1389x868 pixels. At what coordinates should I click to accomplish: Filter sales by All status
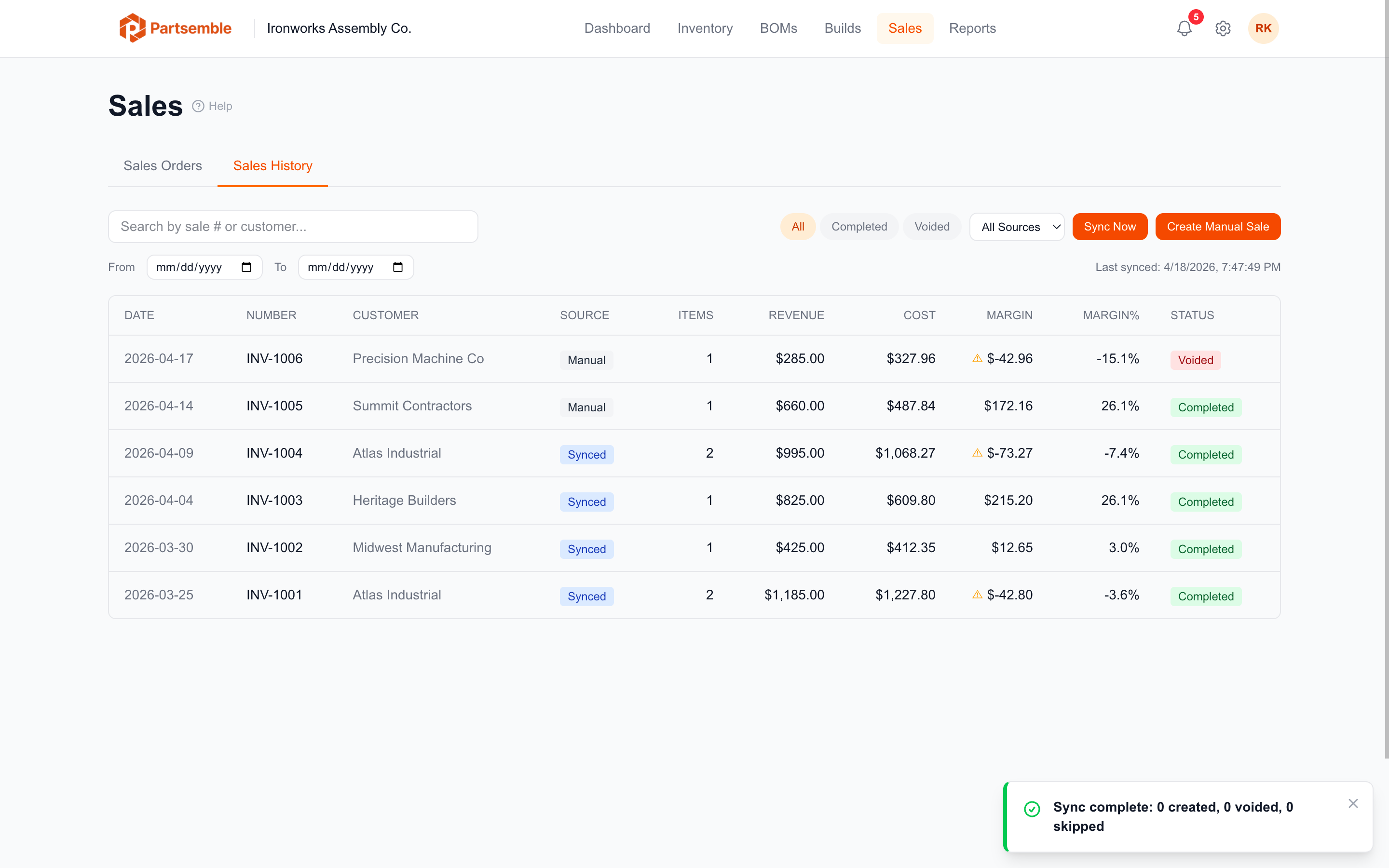coord(798,227)
